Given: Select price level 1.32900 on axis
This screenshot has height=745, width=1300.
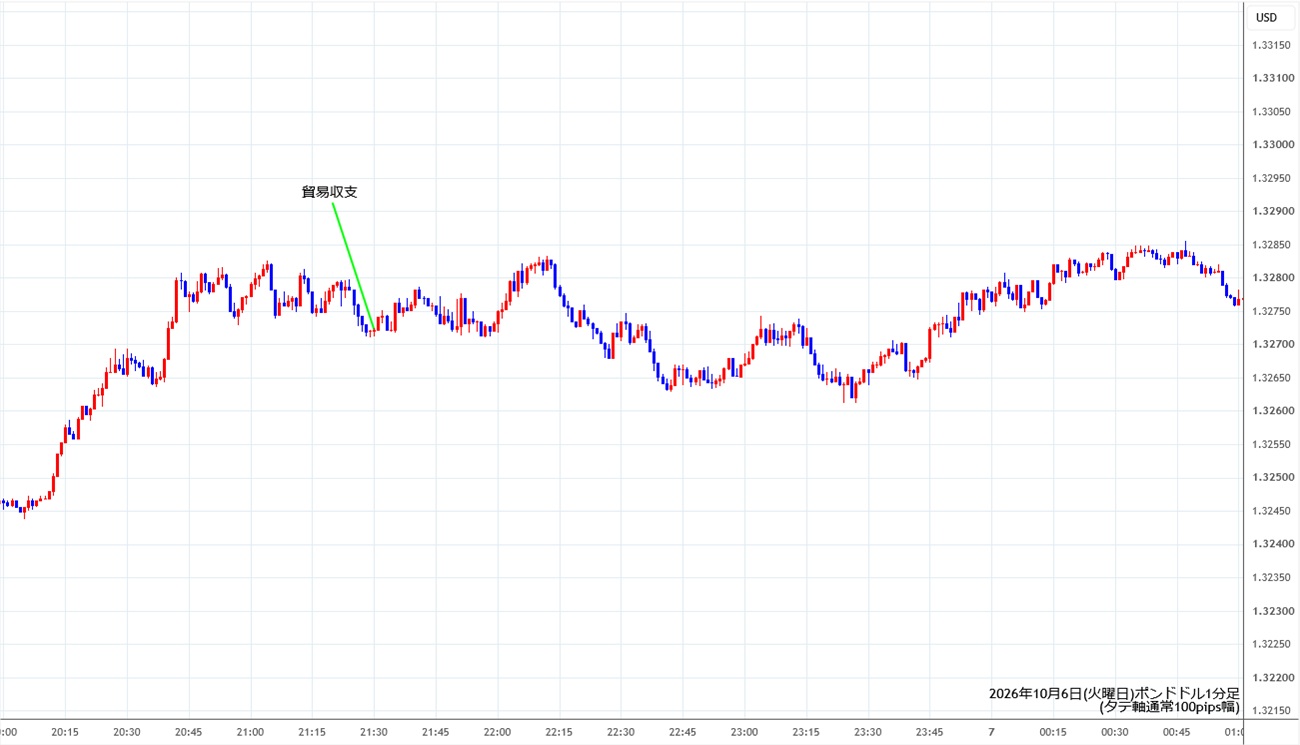Looking at the screenshot, I should [x=1271, y=211].
